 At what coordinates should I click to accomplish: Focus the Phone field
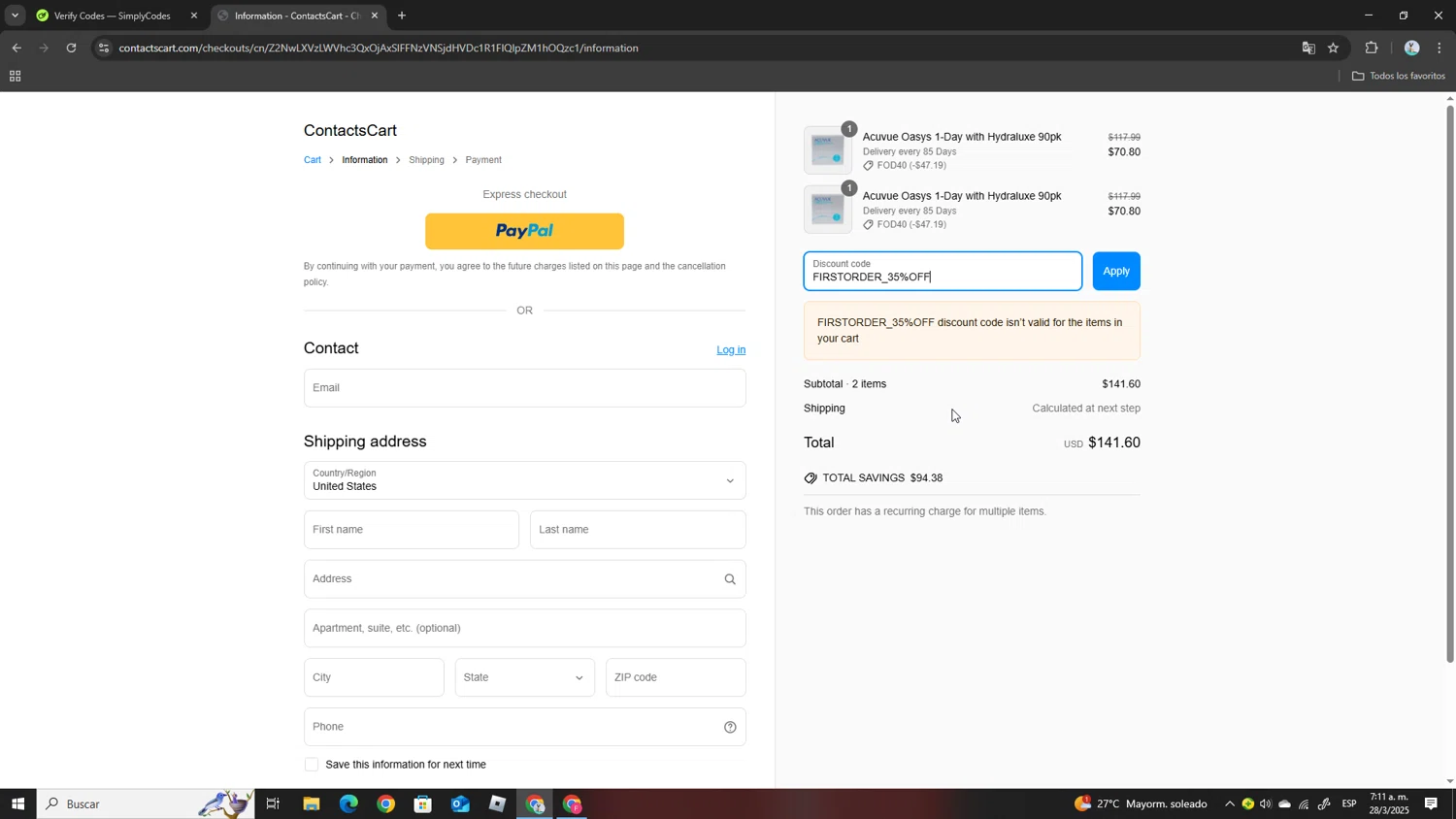point(524,727)
